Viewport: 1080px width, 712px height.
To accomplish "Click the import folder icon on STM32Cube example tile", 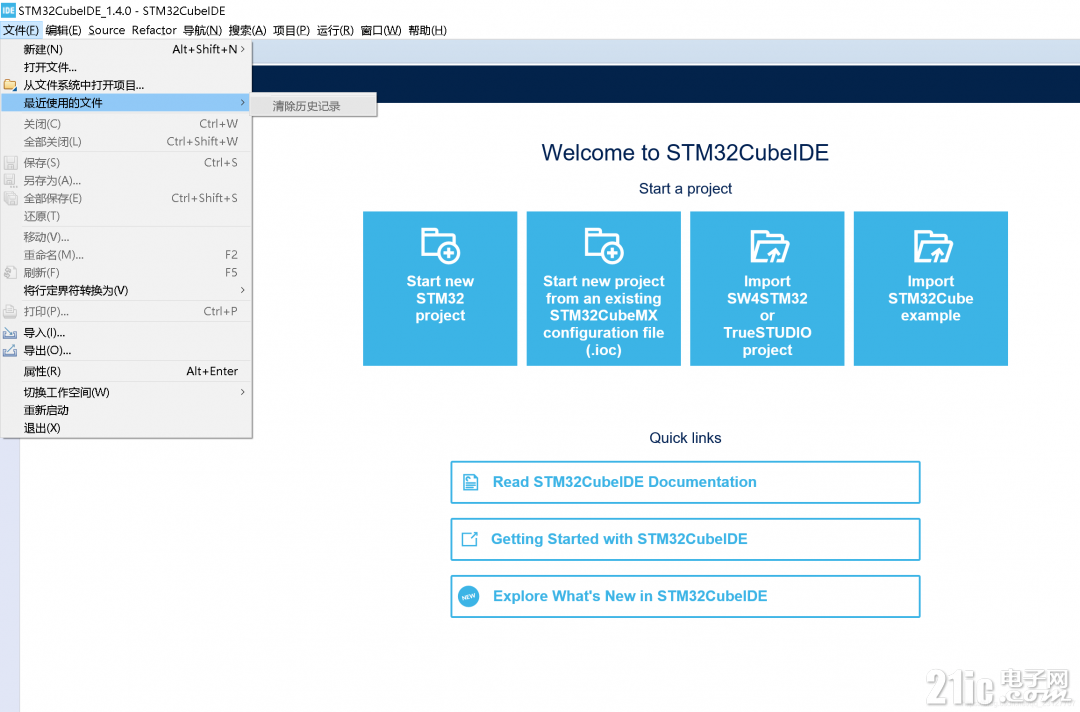I will coord(933,247).
